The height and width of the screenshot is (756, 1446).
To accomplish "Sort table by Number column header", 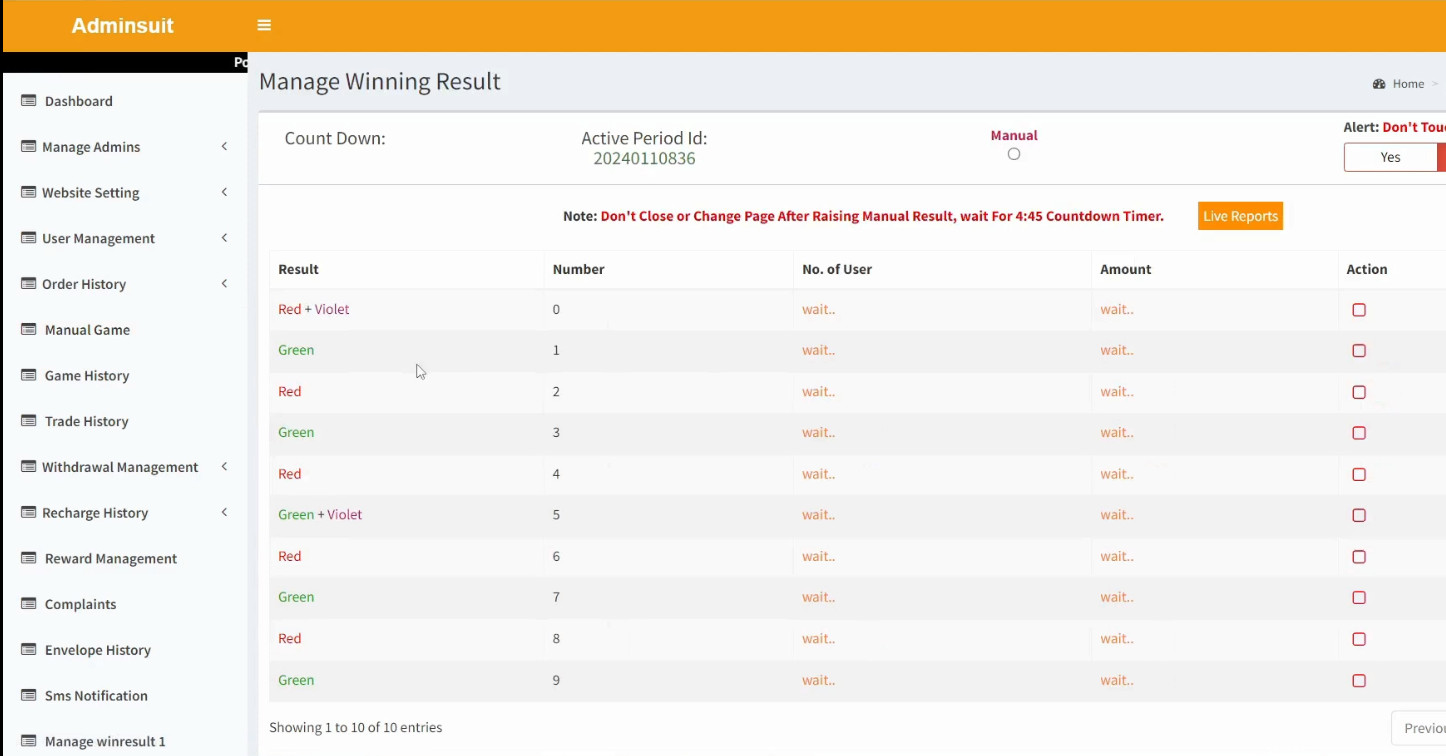I will point(579,269).
